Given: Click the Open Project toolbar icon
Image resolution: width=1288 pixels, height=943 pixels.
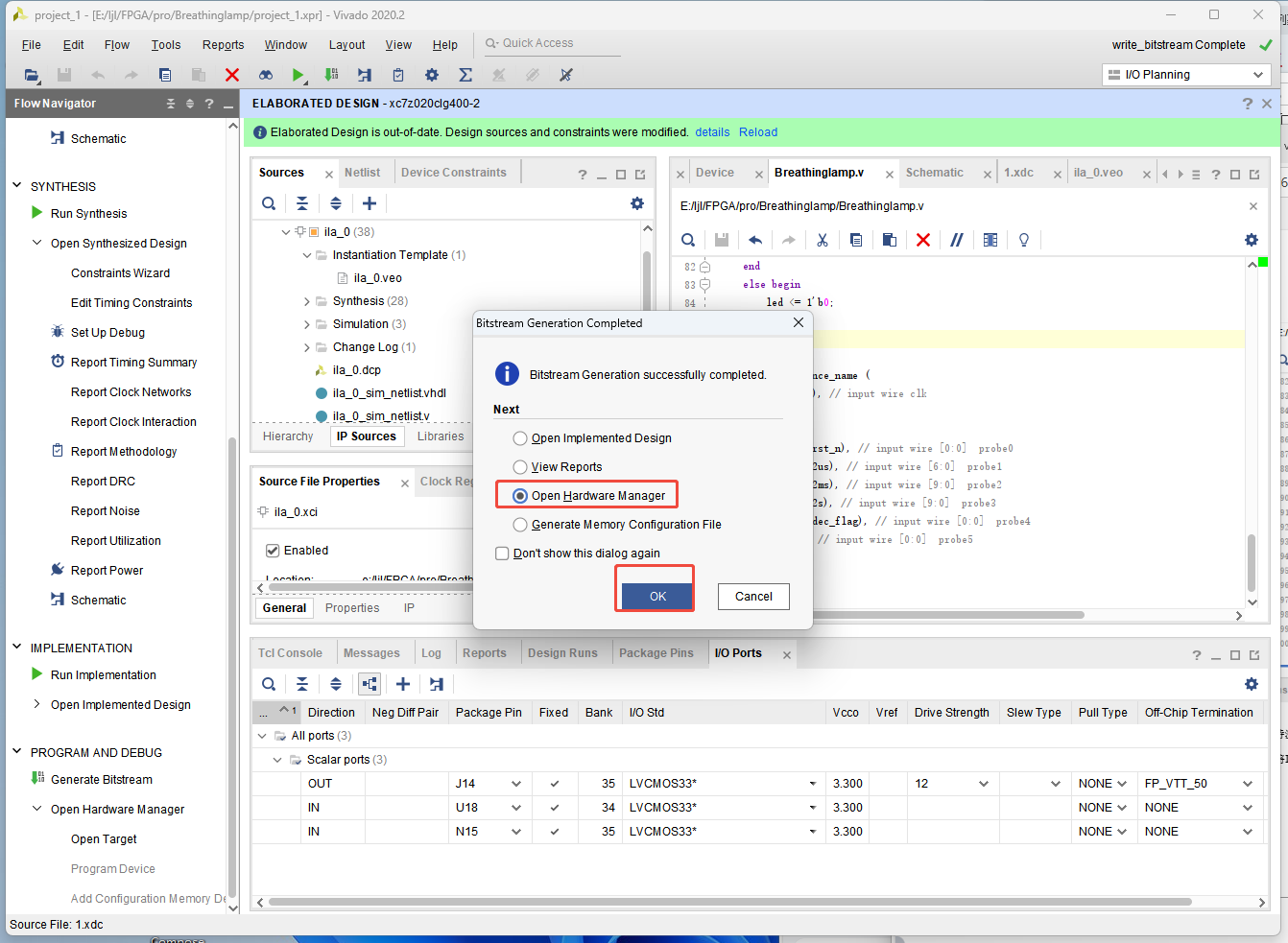Looking at the screenshot, I should coord(32,75).
